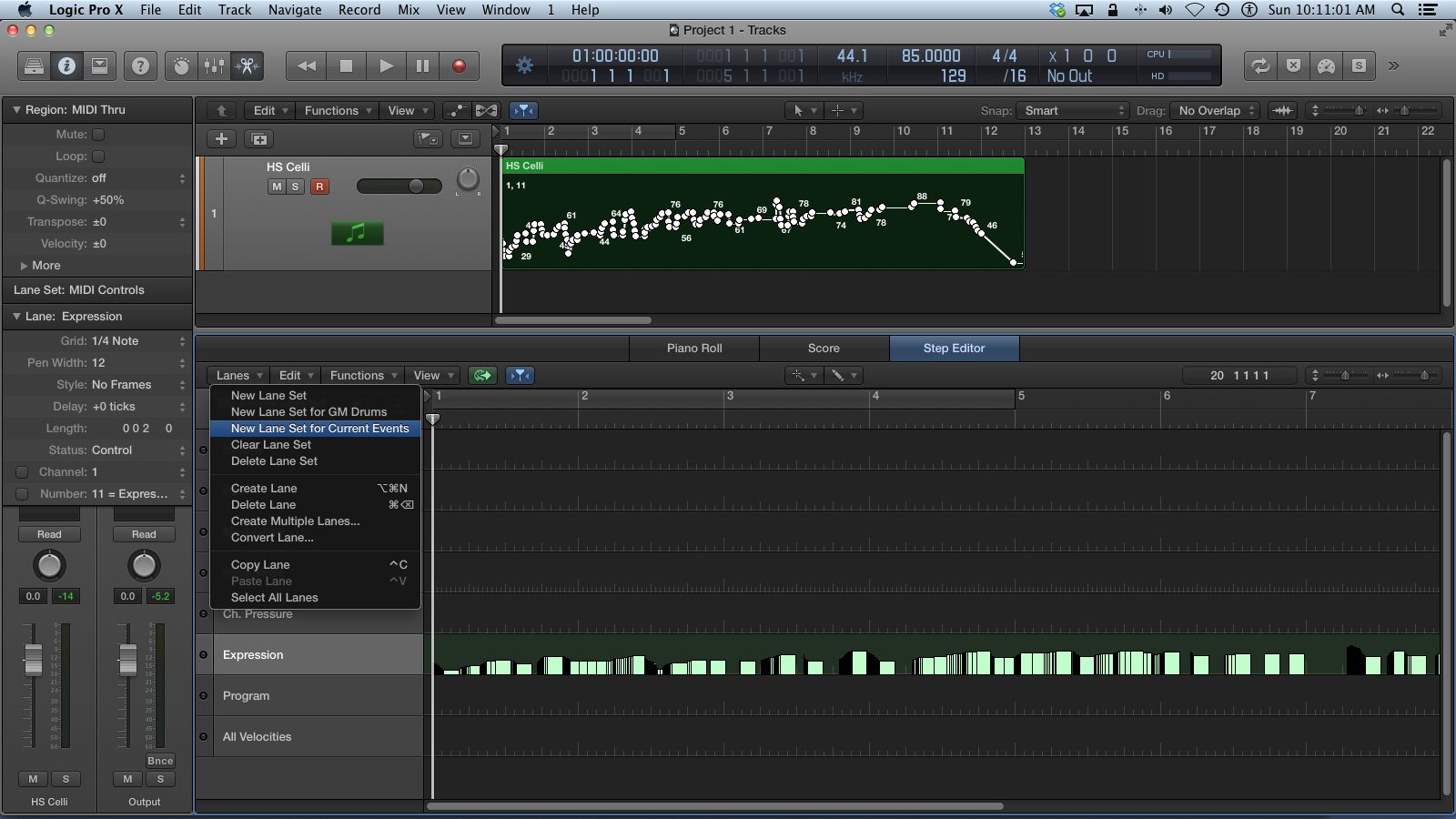Open the Navigate menu in menu bar
Viewport: 1456px width, 819px height.
tap(294, 10)
